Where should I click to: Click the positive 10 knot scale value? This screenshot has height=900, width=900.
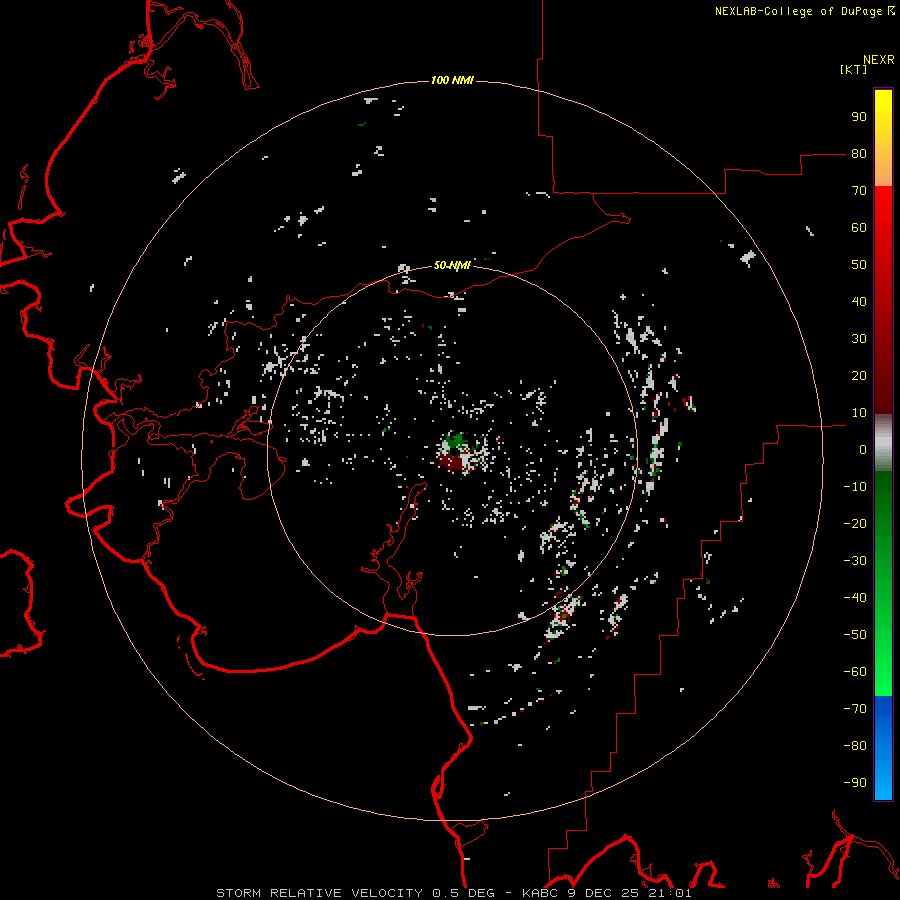(x=859, y=413)
